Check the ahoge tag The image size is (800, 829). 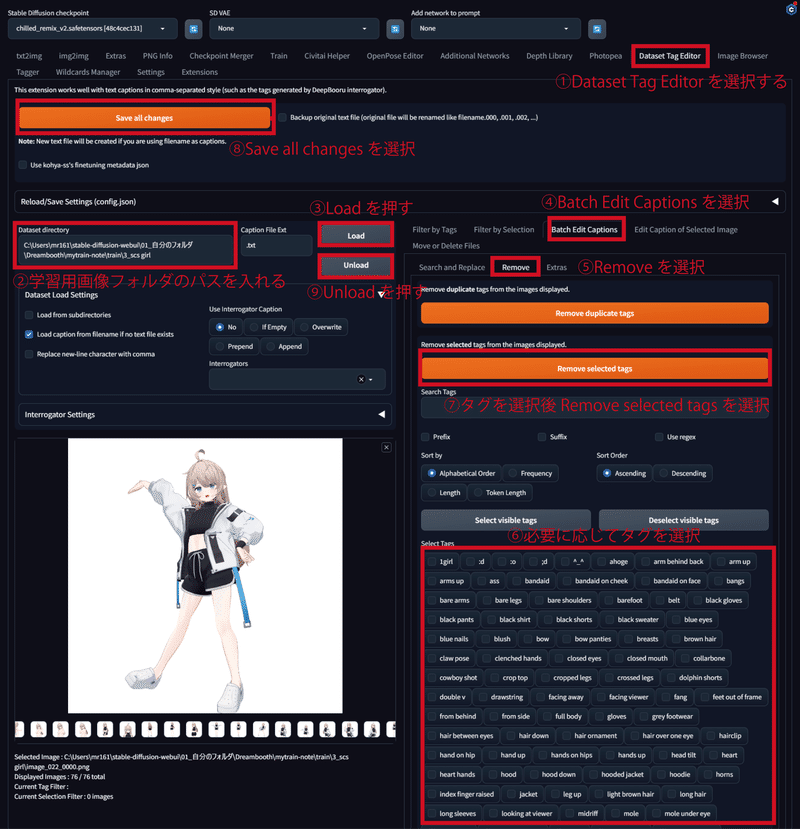click(x=602, y=561)
